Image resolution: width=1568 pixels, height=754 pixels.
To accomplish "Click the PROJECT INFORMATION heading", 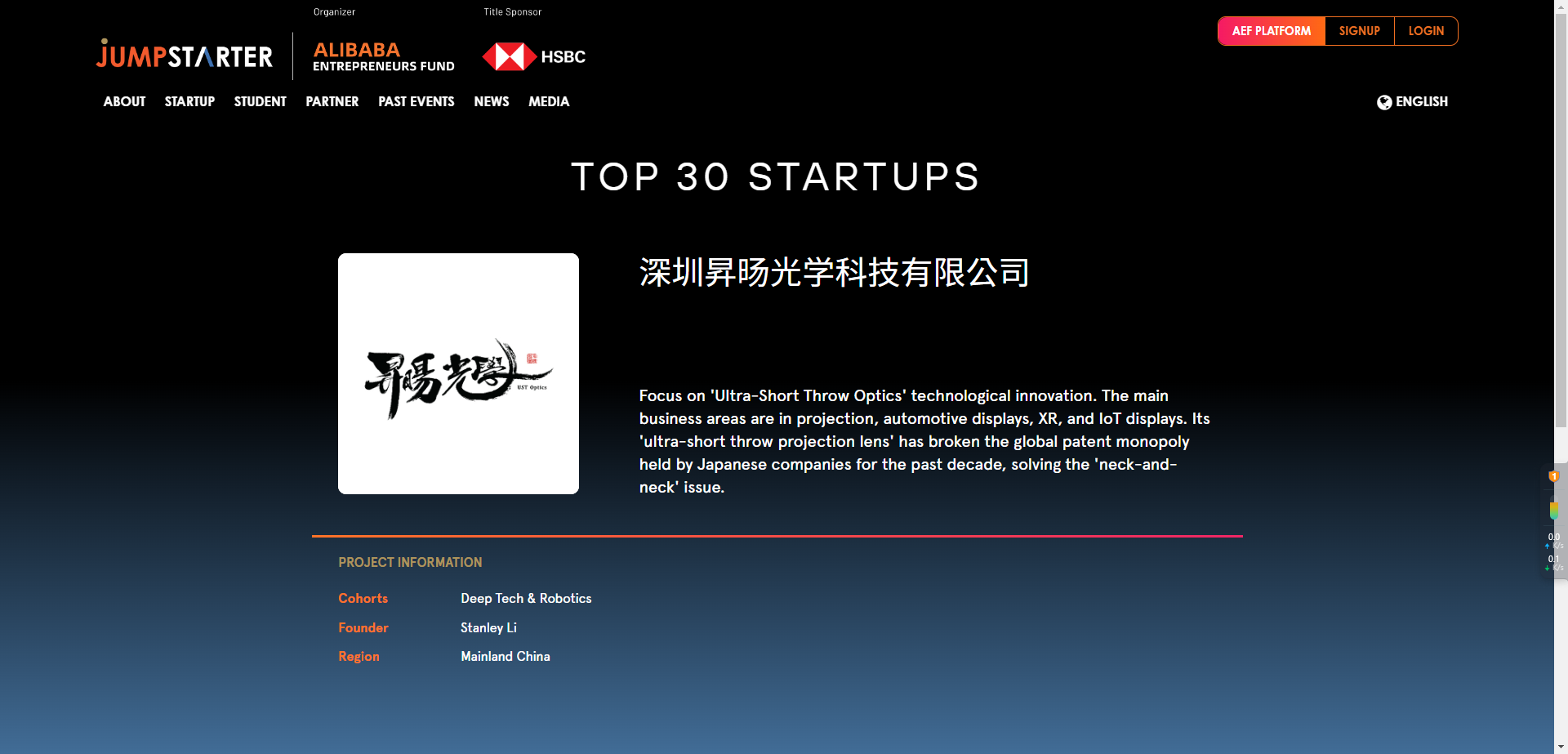I will [410, 563].
